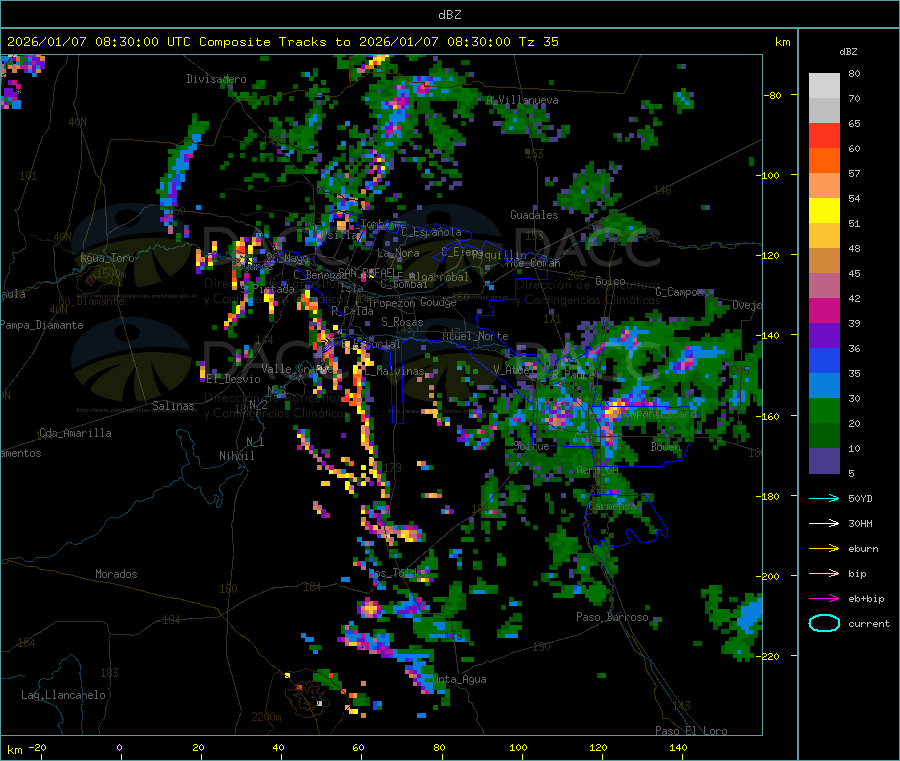The height and width of the screenshot is (761, 900).
Task: Select the dark purple 10 dBZ swatch
Action: (824, 461)
